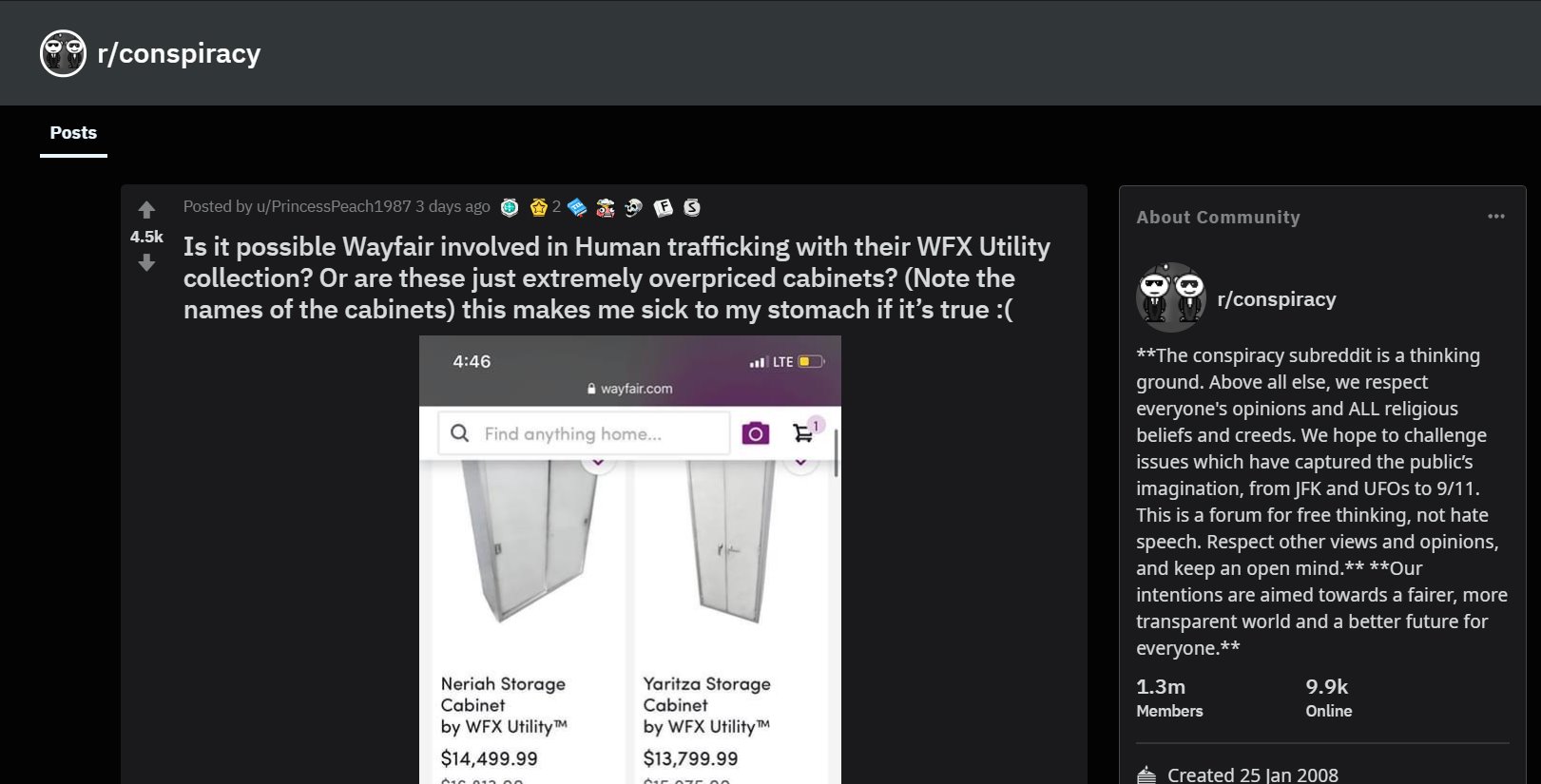Click the scrollbar inside the Wayfair screenshot
Viewport: 1541px width, 784px height.
(836, 452)
